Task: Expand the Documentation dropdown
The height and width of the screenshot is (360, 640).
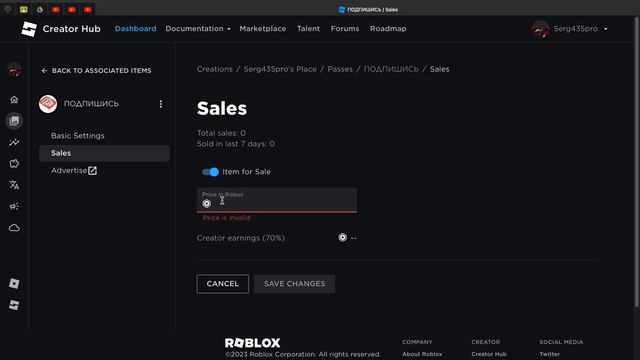Action: tap(198, 29)
